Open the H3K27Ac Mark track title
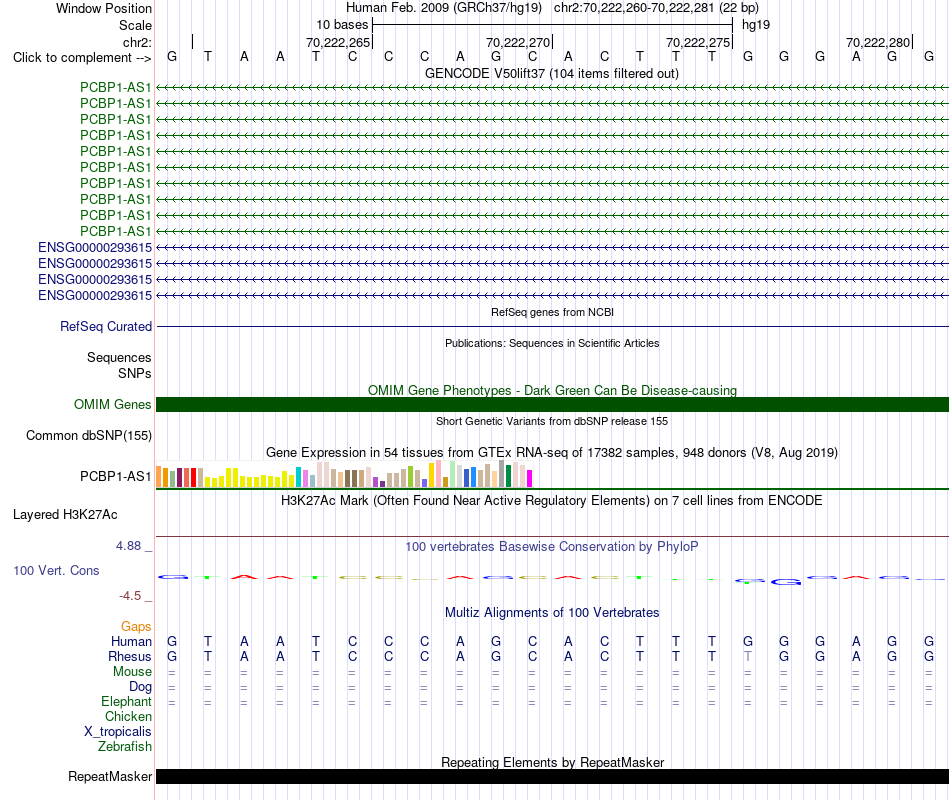 pos(552,501)
